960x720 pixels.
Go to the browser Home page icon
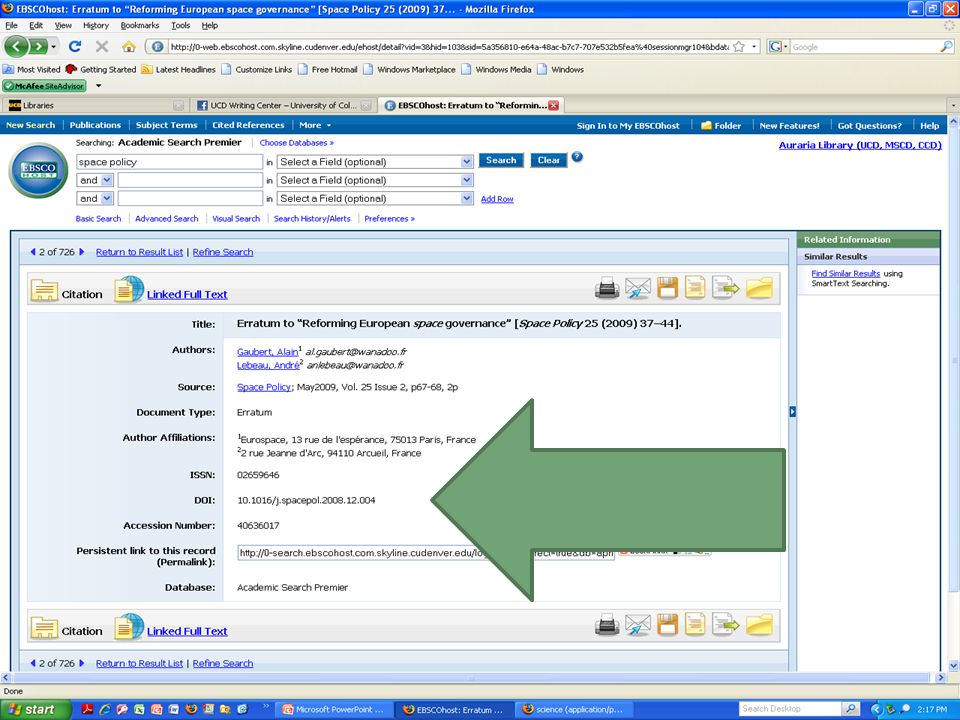coord(129,47)
